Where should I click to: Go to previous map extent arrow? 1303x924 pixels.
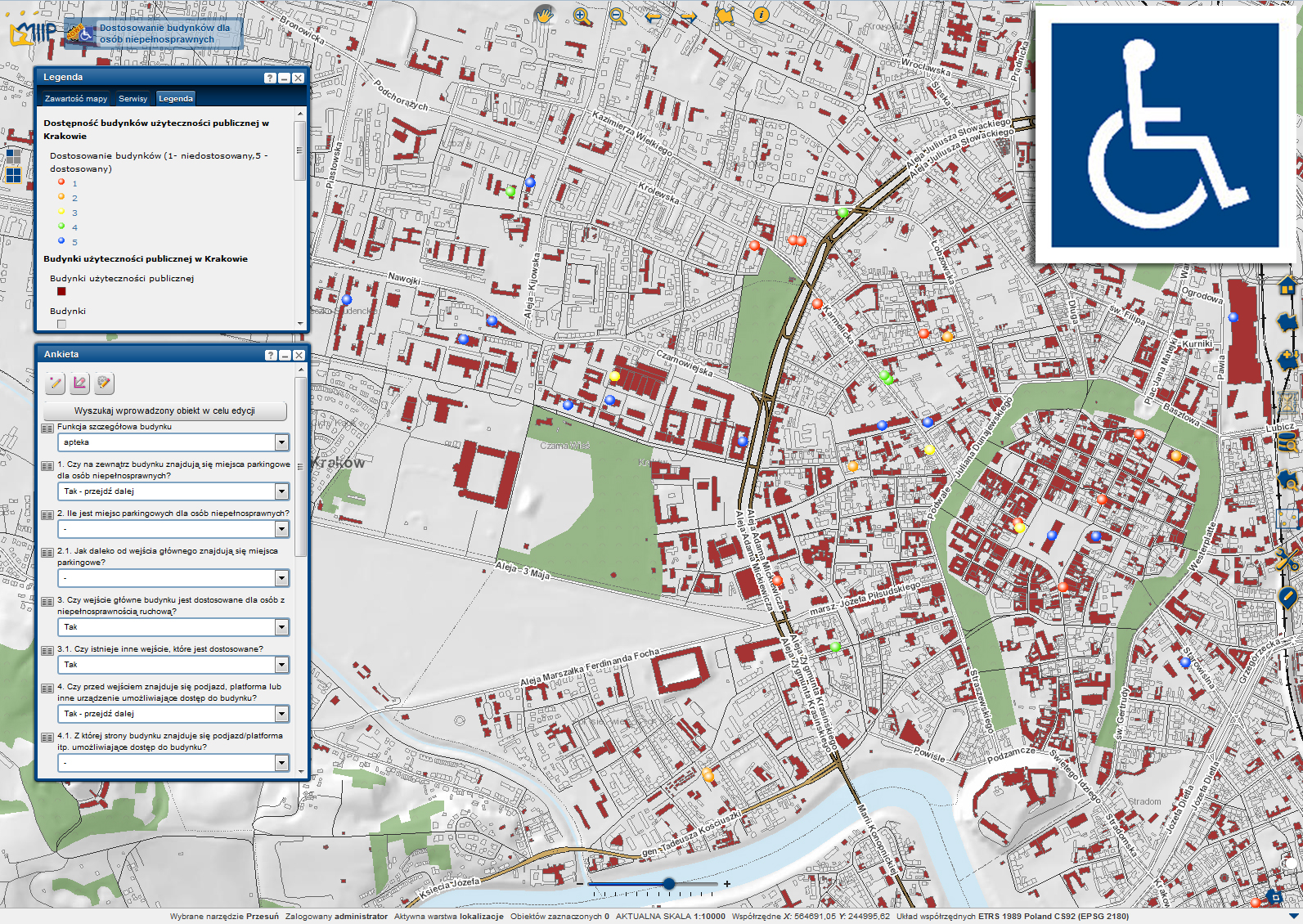653,16
